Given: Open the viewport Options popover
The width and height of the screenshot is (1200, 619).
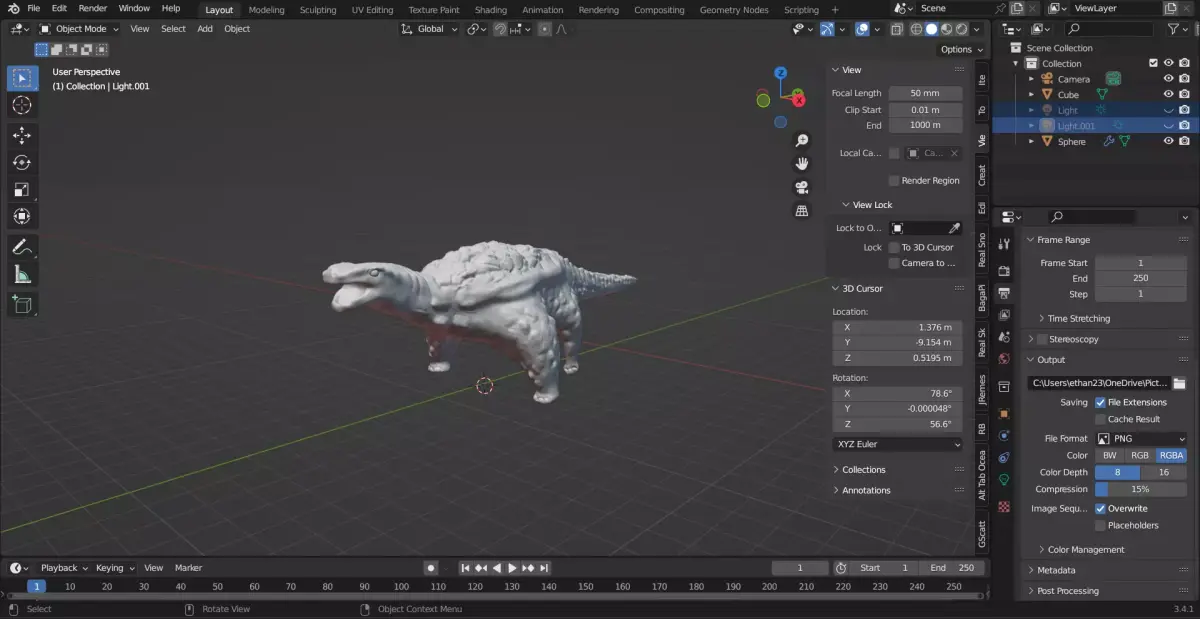Looking at the screenshot, I should (961, 49).
